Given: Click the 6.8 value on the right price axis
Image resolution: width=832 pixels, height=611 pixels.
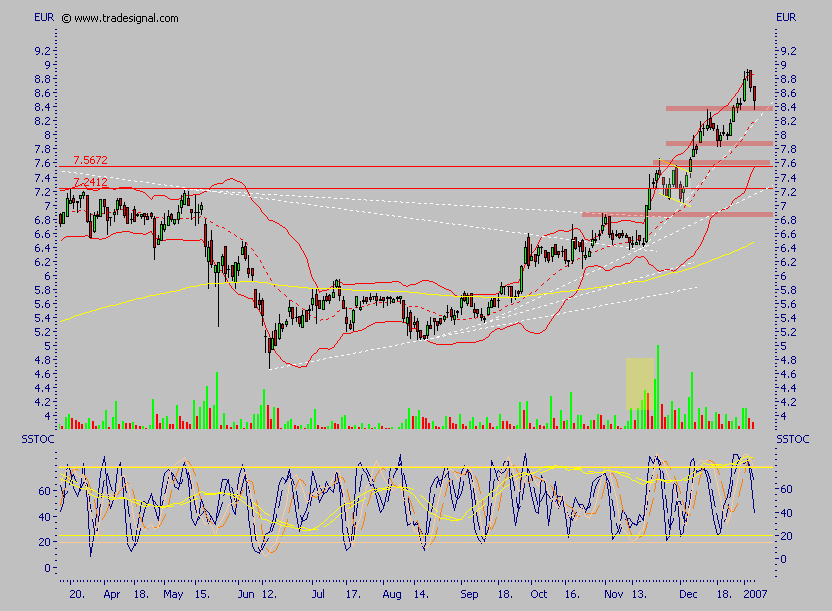Looking at the screenshot, I should (x=788, y=220).
